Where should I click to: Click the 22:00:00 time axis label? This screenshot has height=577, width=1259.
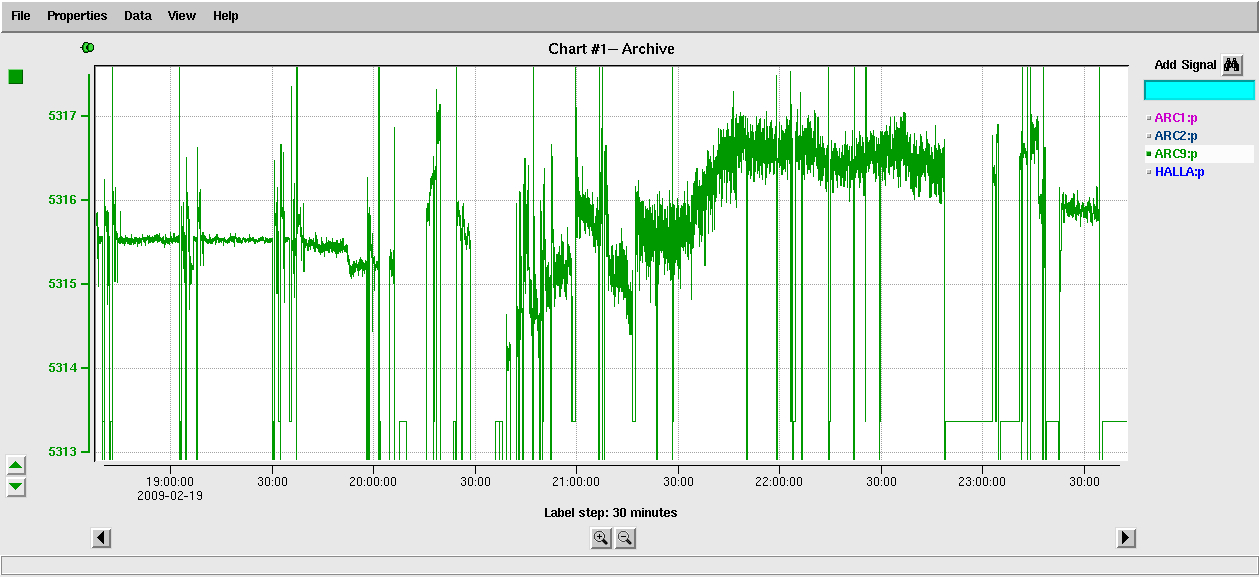779,481
